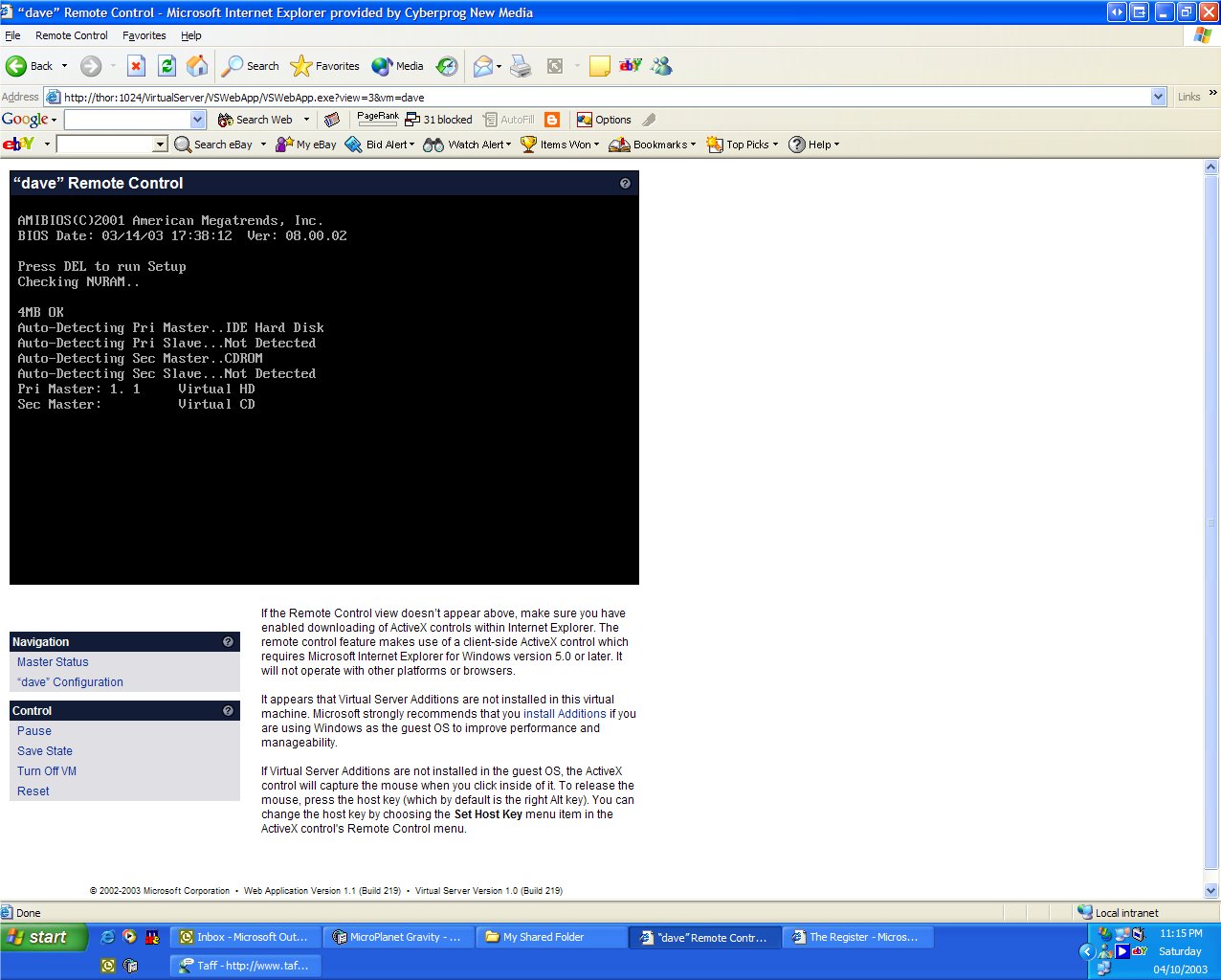Open the Media pane button
This screenshot has width=1221, height=980.
tap(398, 66)
